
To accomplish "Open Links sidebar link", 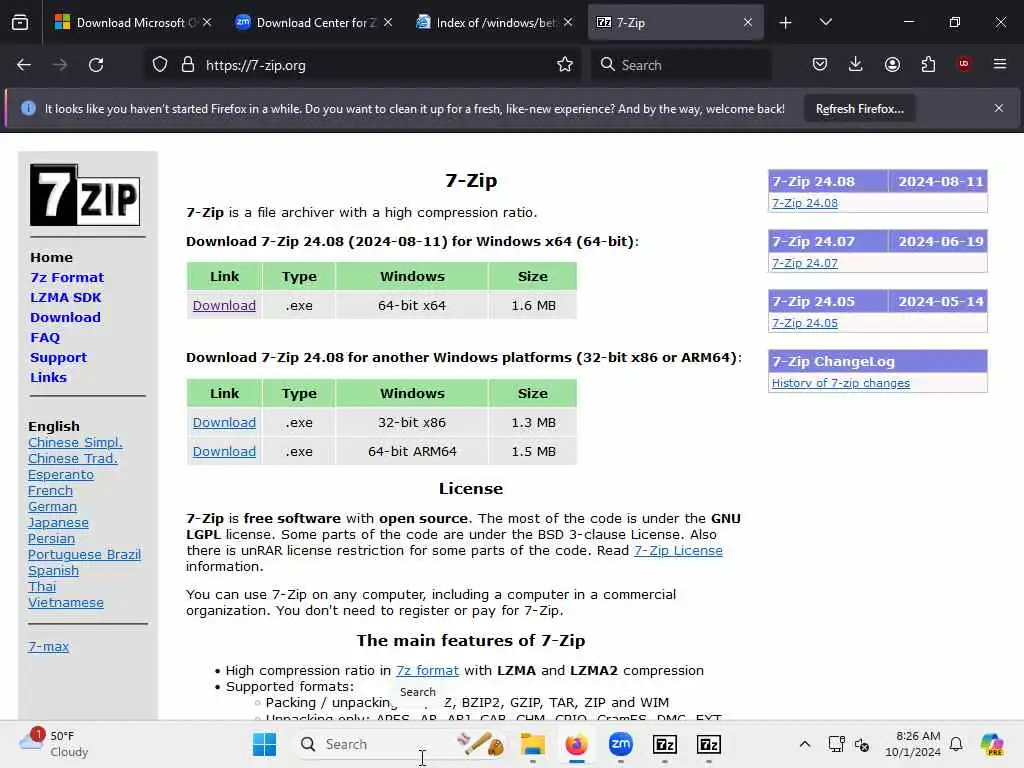I will 48,377.
